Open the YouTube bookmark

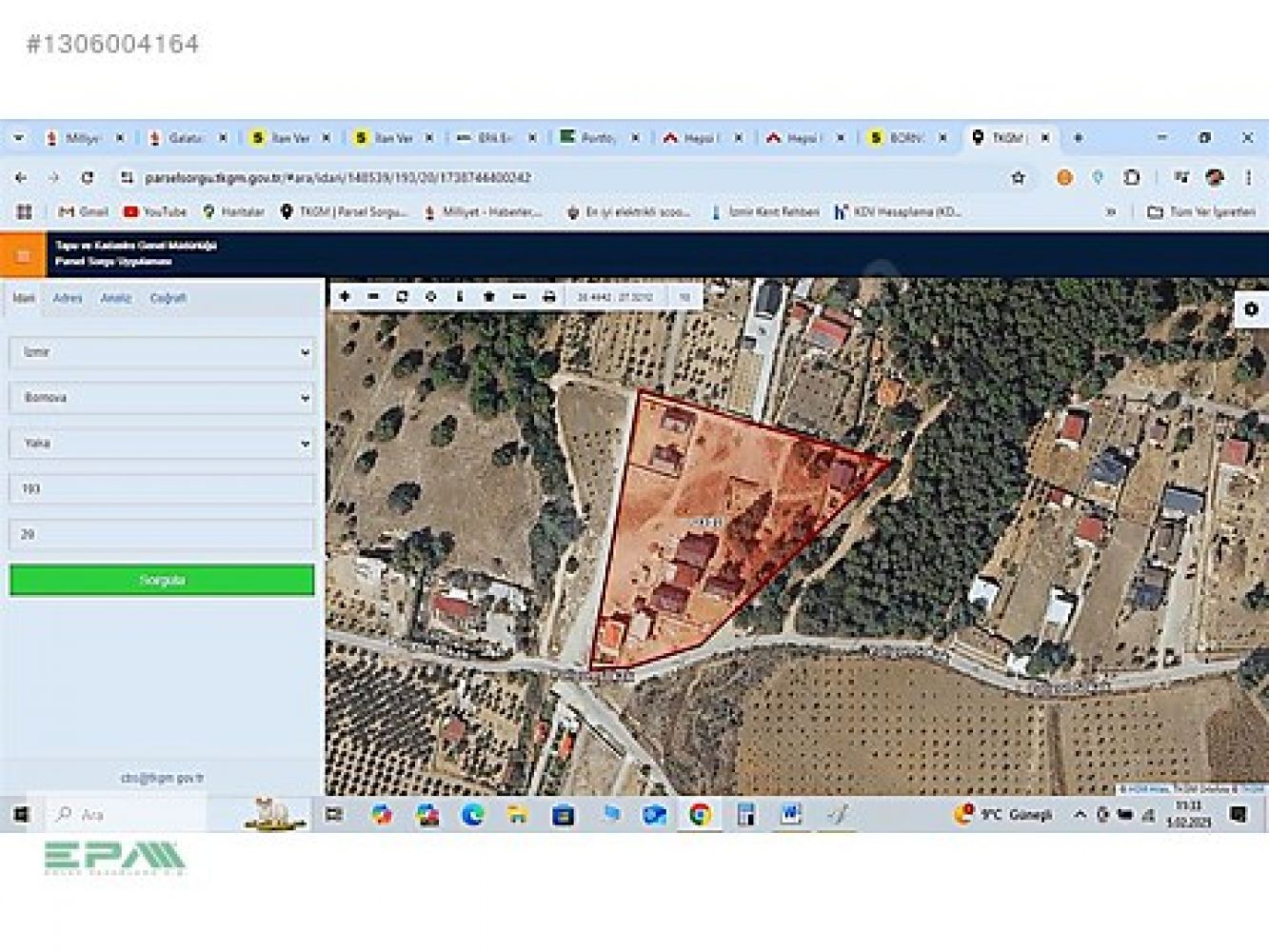pos(155,211)
